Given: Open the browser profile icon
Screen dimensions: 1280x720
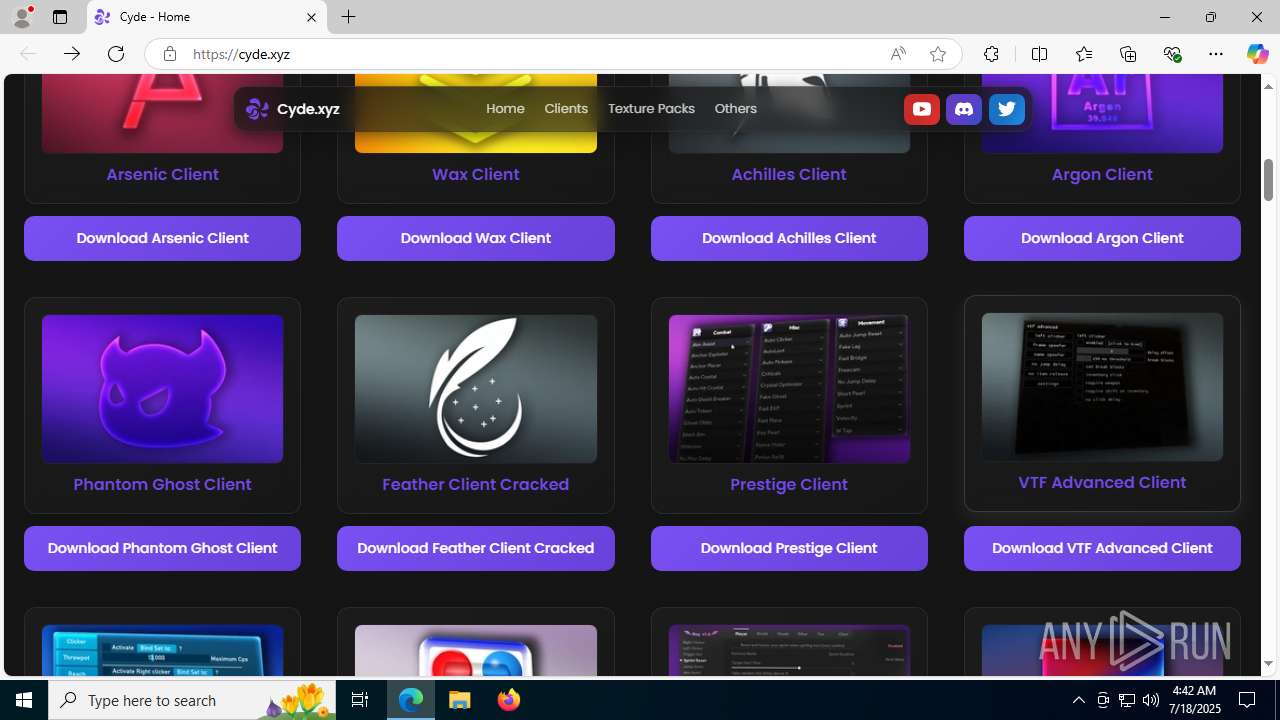Looking at the screenshot, I should [22, 17].
